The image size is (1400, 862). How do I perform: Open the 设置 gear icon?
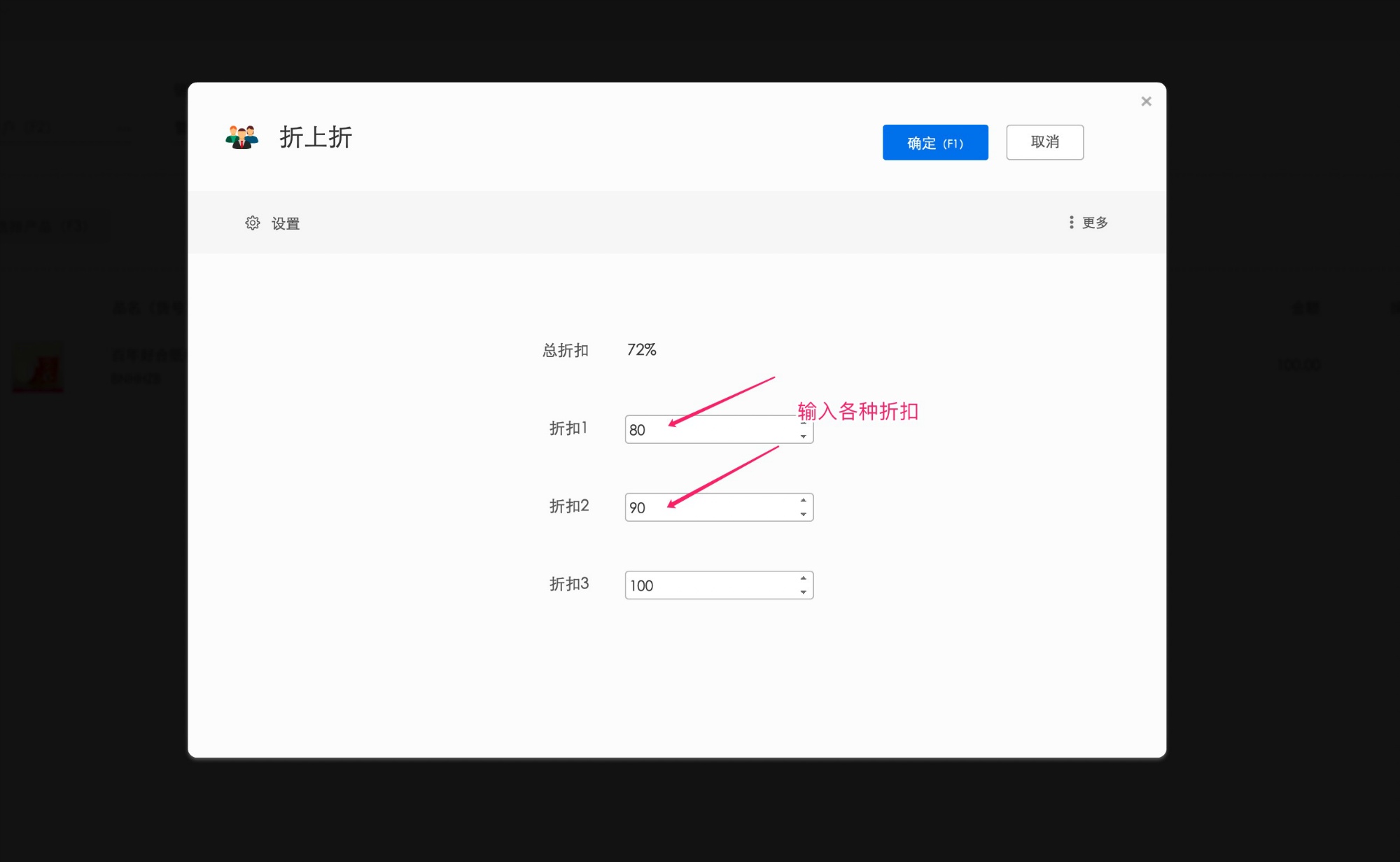point(253,223)
